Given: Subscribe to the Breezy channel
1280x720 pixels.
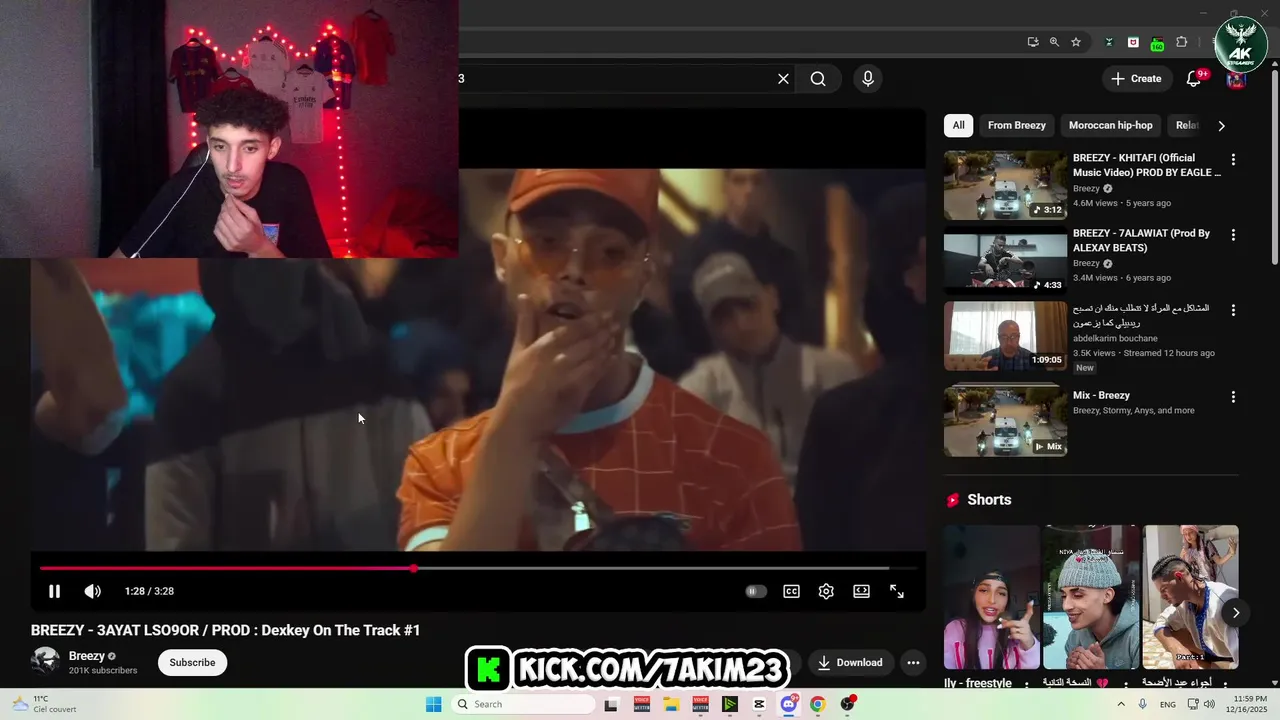Looking at the screenshot, I should point(192,662).
